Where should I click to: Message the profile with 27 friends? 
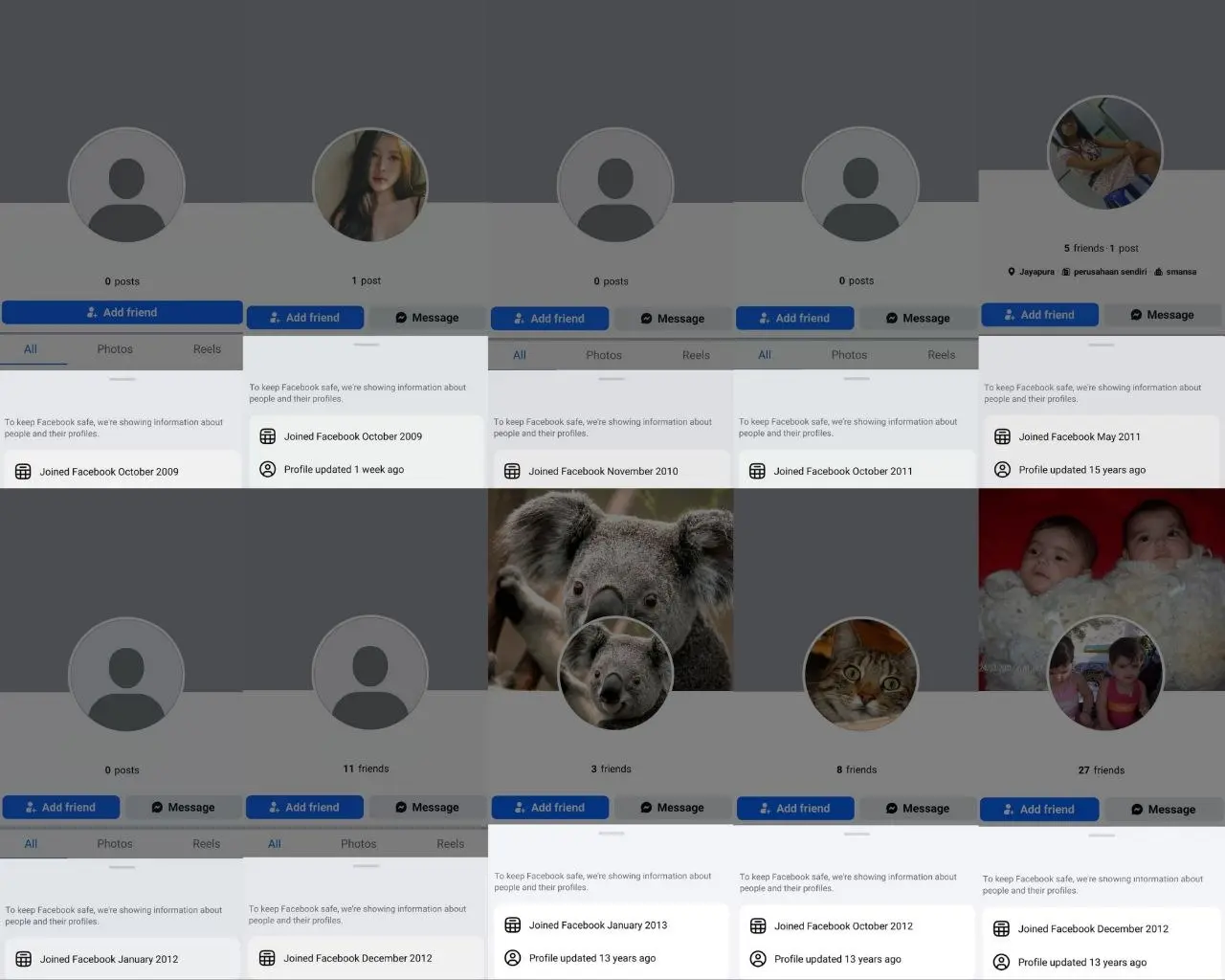click(1163, 810)
